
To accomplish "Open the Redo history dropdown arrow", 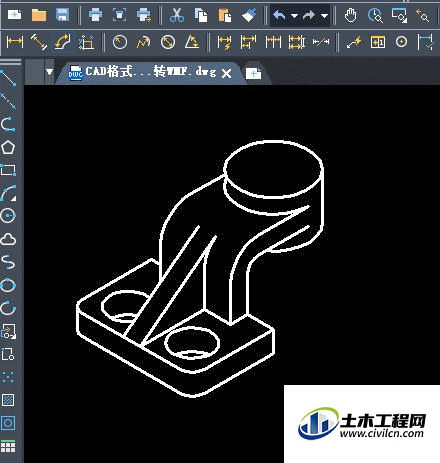I will tap(324, 15).
